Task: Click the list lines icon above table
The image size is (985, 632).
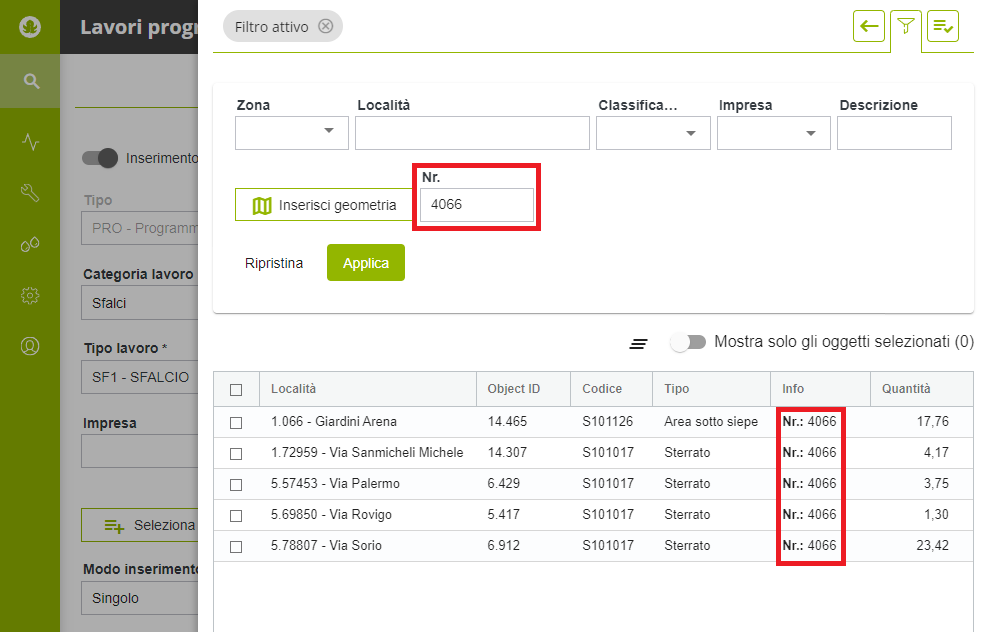Action: tap(638, 343)
